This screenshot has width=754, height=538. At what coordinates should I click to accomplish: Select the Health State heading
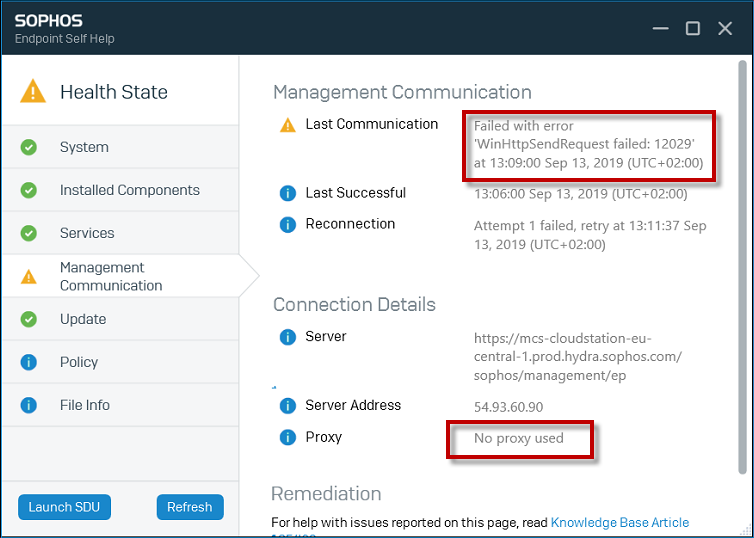click(114, 92)
